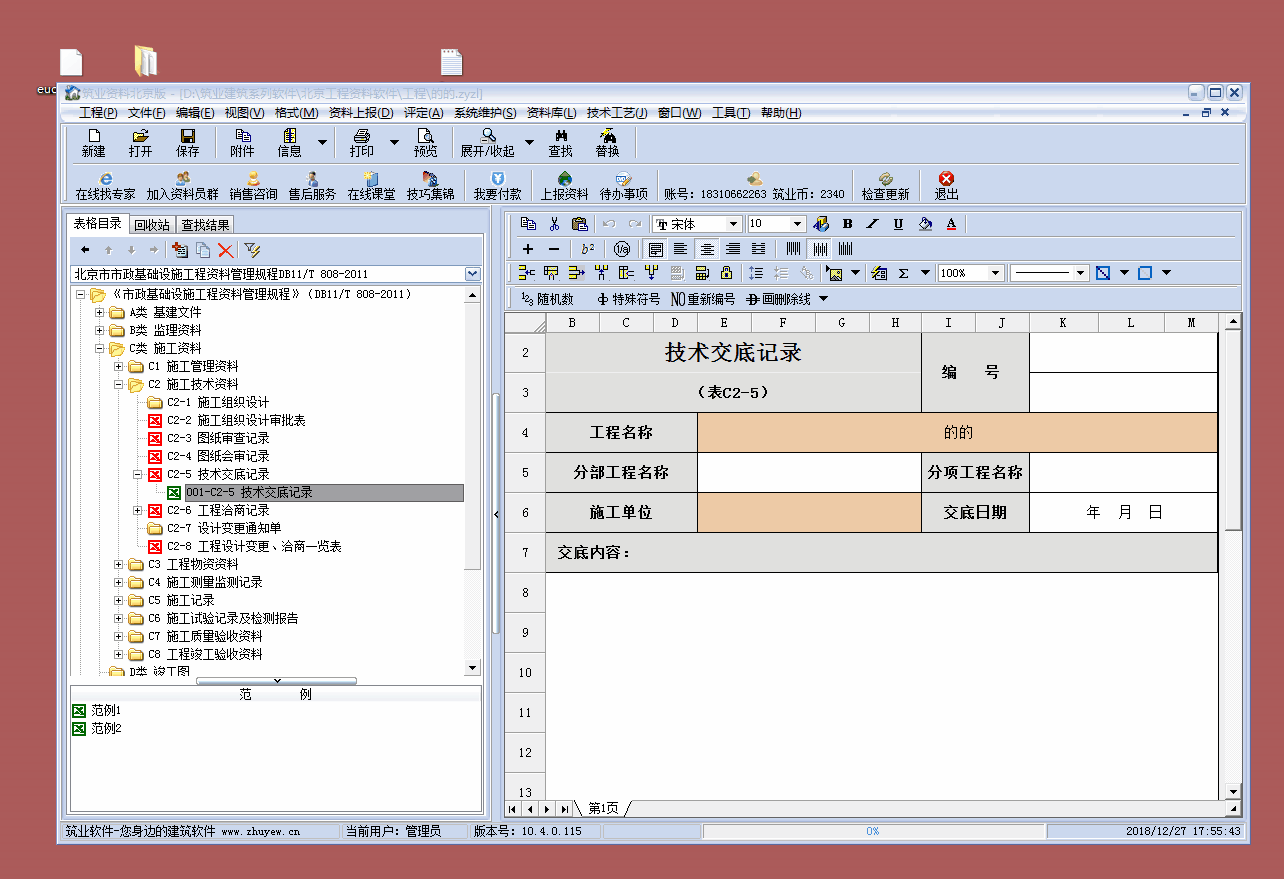
Task: Click the cut scissors icon
Action: pyautogui.click(x=554, y=224)
